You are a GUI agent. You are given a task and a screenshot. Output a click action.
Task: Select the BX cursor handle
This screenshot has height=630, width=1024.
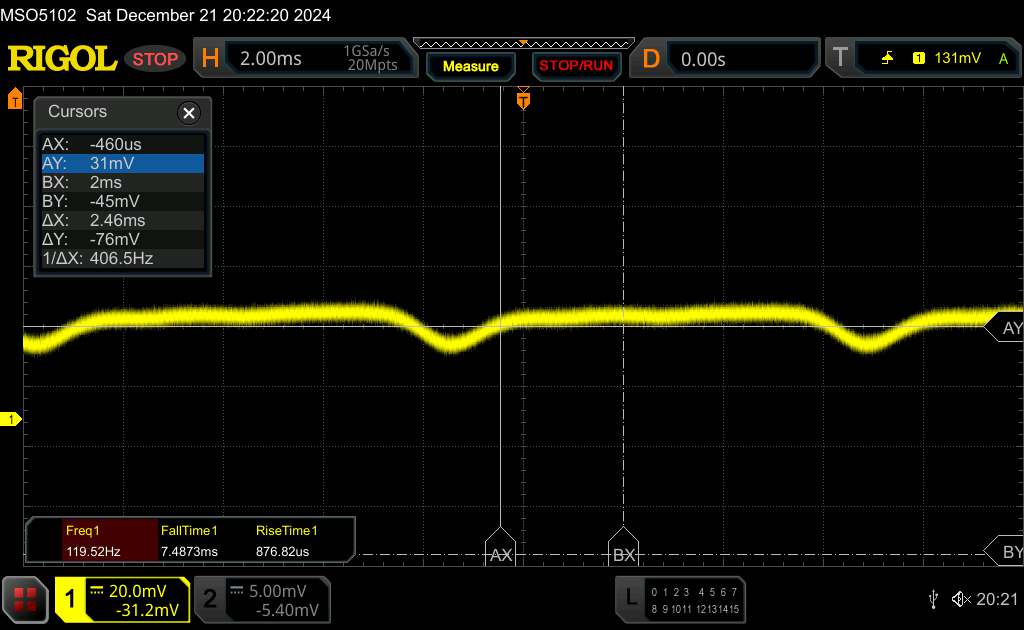623,546
